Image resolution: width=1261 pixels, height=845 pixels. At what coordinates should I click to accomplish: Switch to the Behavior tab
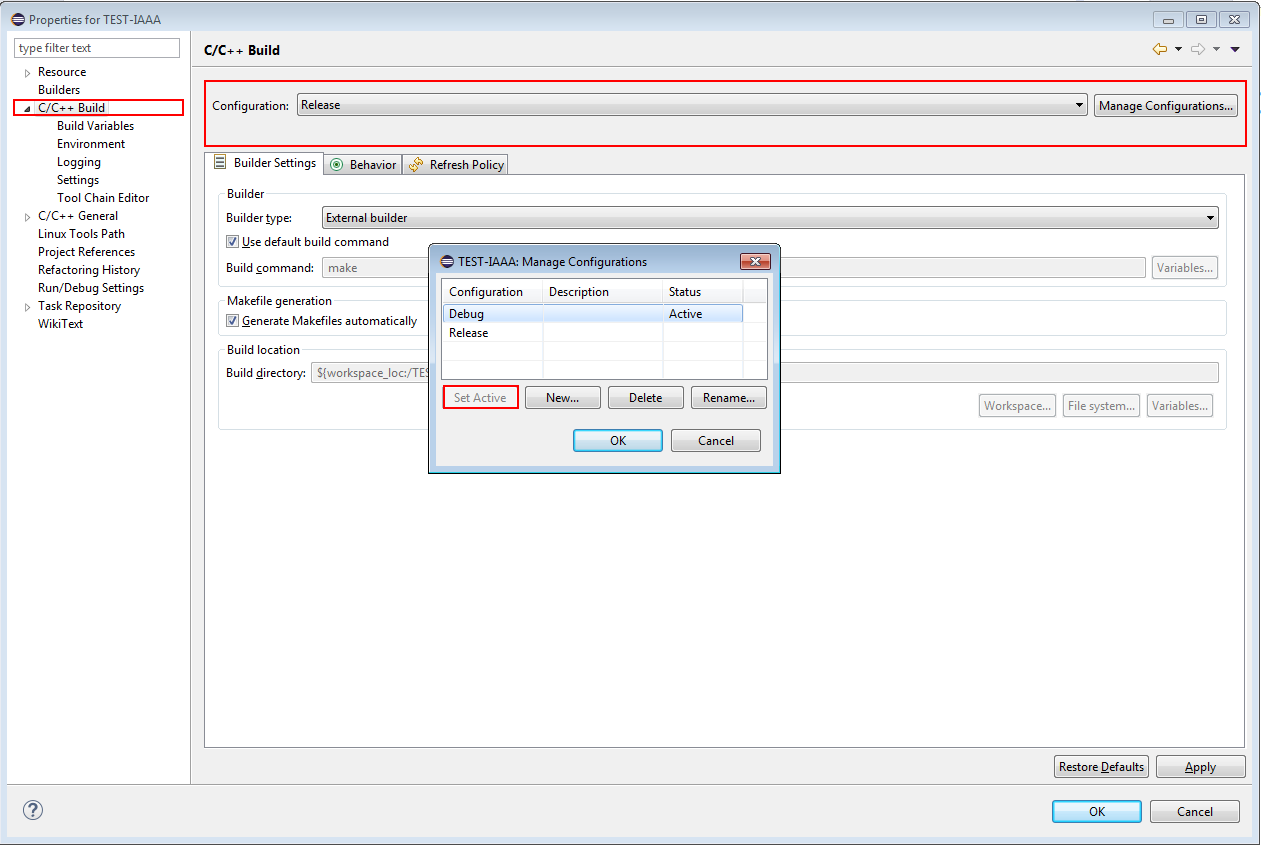364,165
